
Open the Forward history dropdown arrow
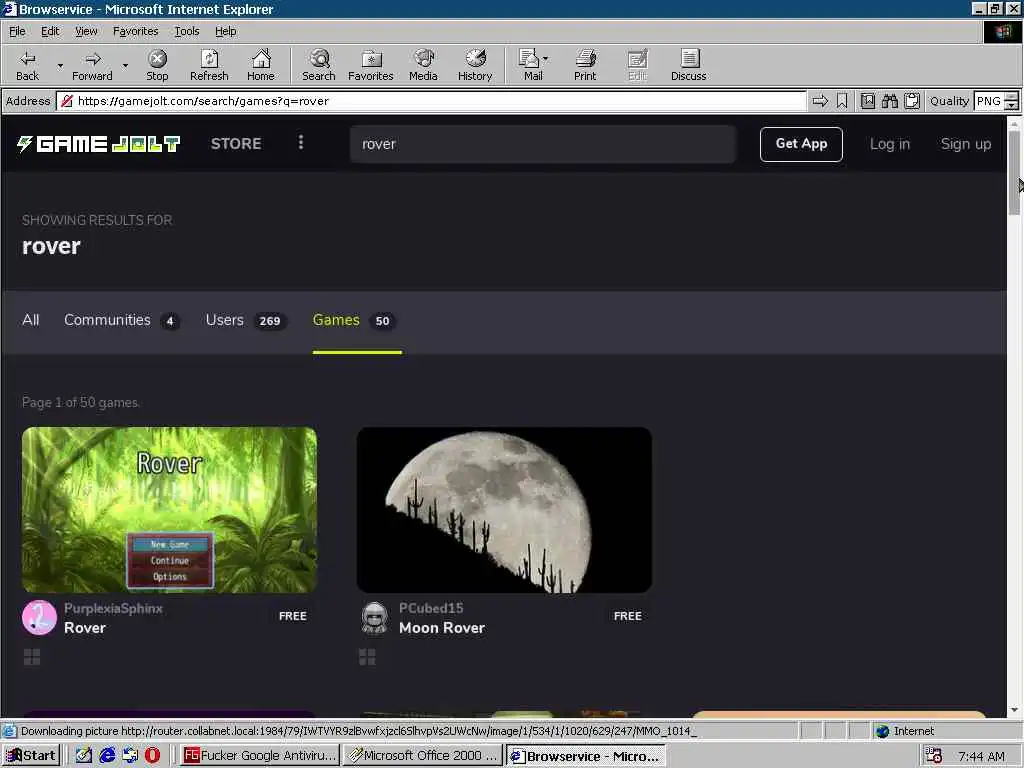click(125, 65)
